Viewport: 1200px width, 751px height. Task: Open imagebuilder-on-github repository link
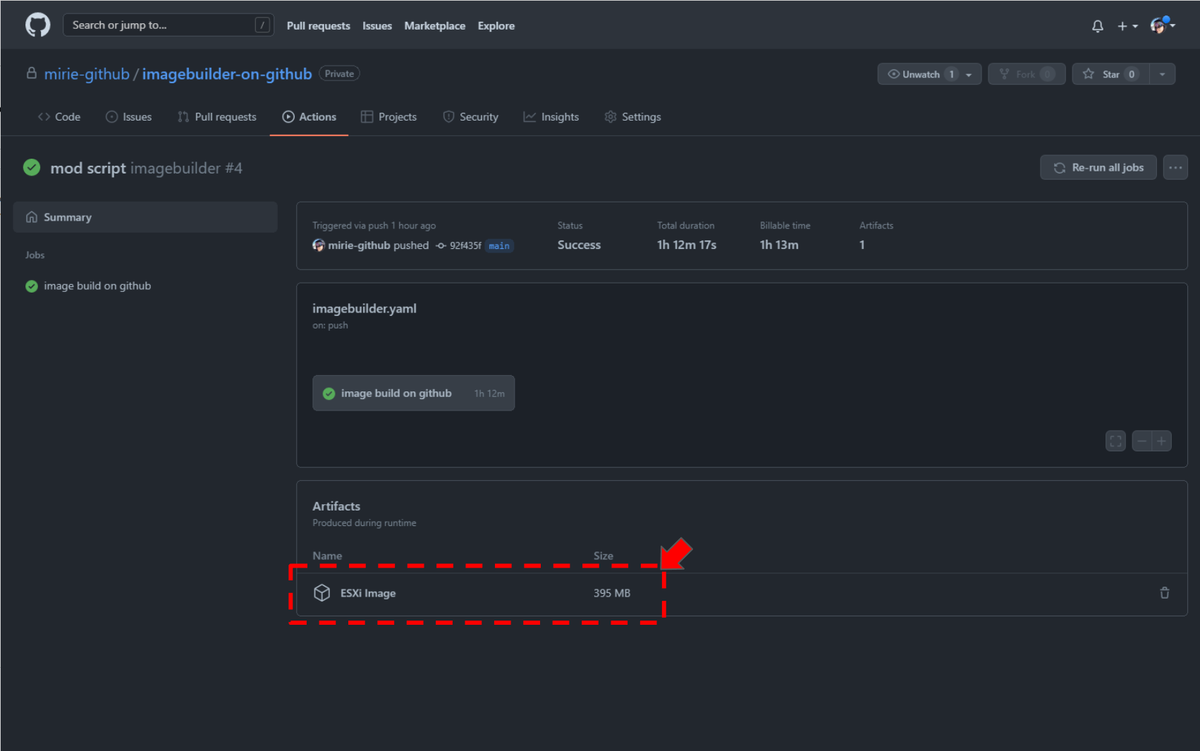(x=227, y=74)
